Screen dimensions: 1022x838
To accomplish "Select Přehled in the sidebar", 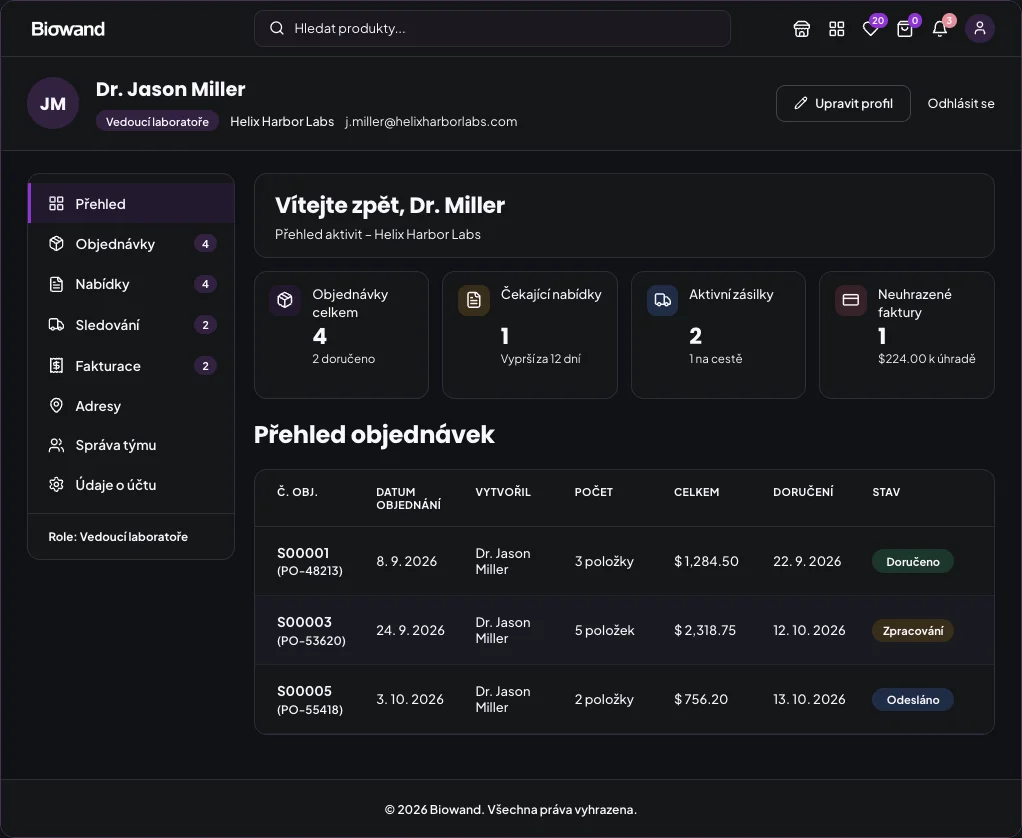I will pyautogui.click(x=131, y=203).
